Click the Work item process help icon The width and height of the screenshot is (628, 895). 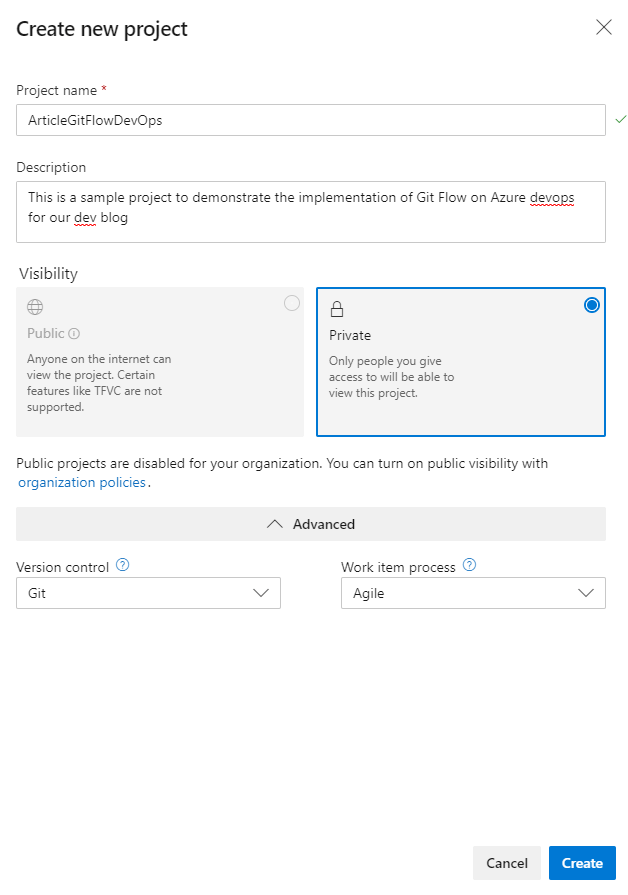469,565
